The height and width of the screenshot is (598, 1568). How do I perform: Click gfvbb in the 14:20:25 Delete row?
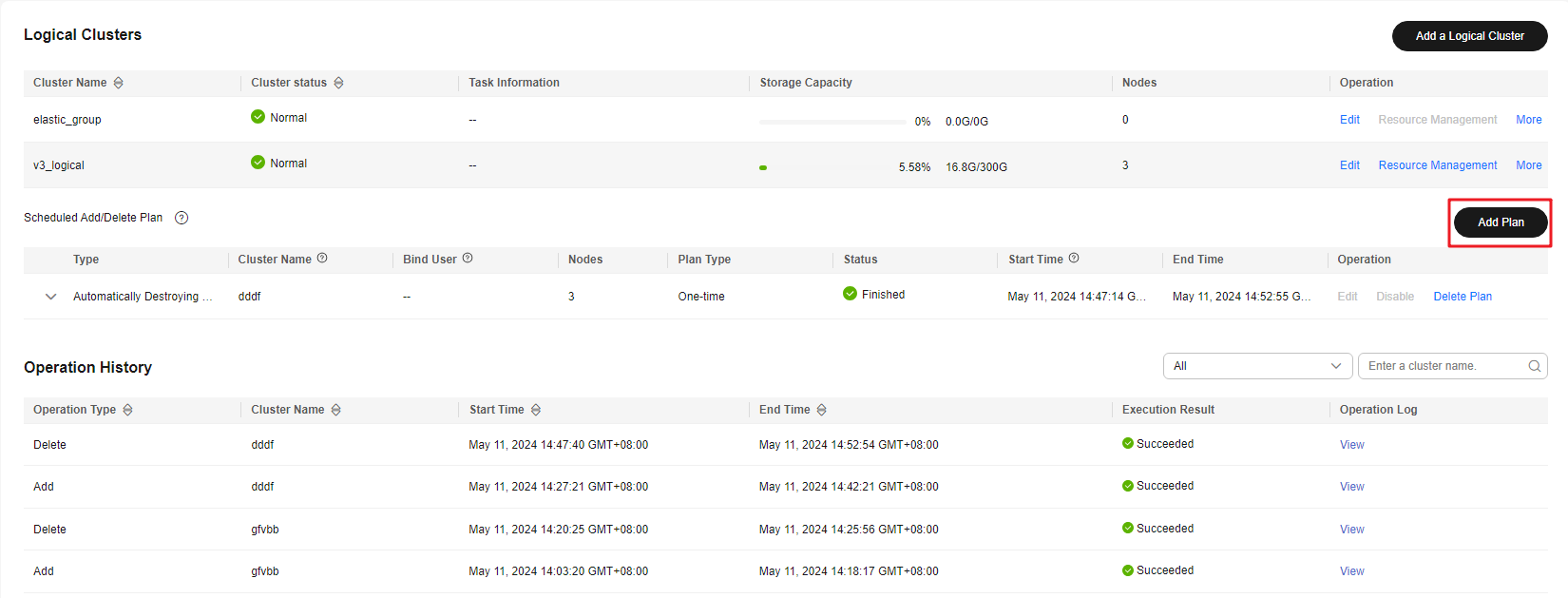click(265, 530)
